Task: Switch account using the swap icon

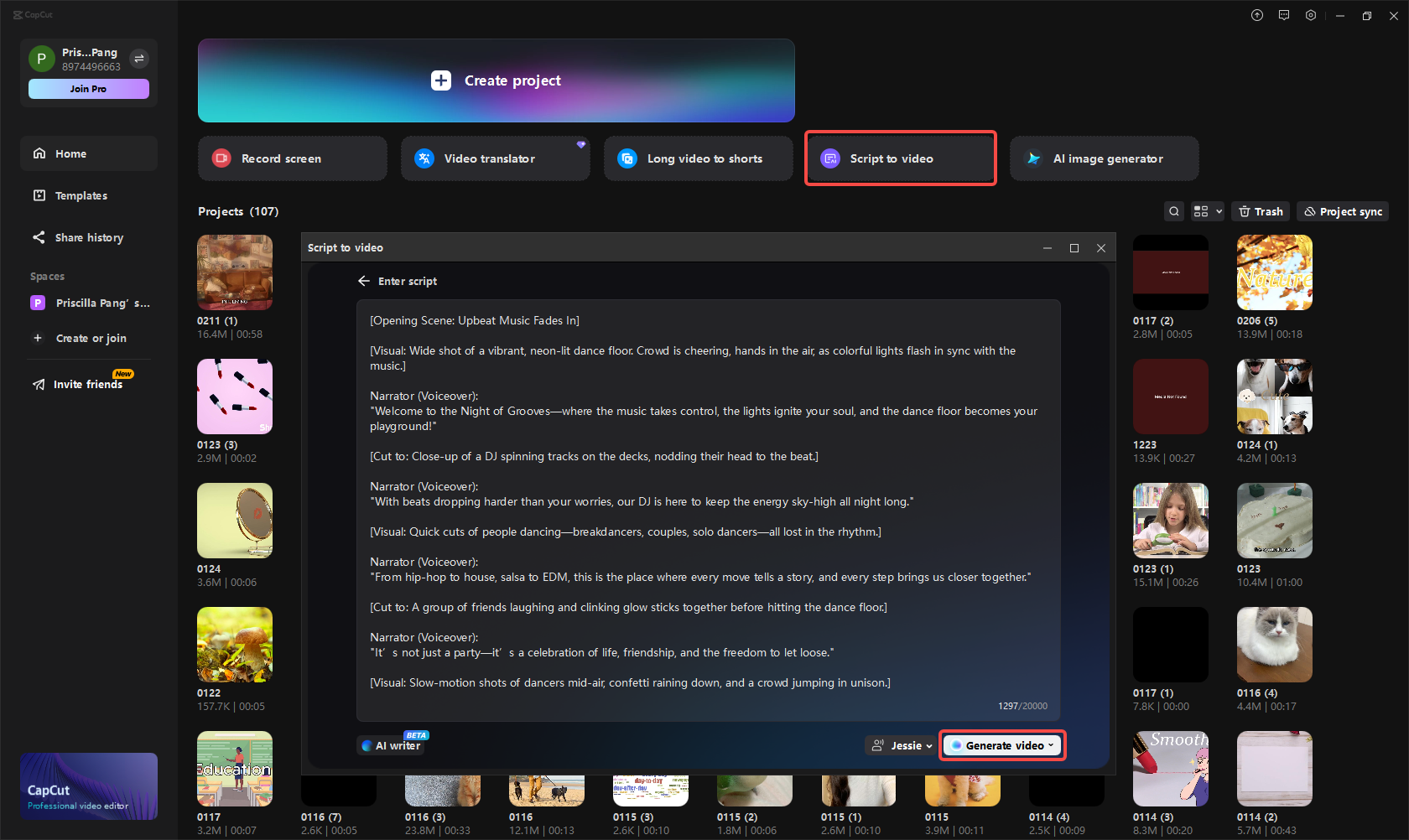Action: pyautogui.click(x=139, y=59)
